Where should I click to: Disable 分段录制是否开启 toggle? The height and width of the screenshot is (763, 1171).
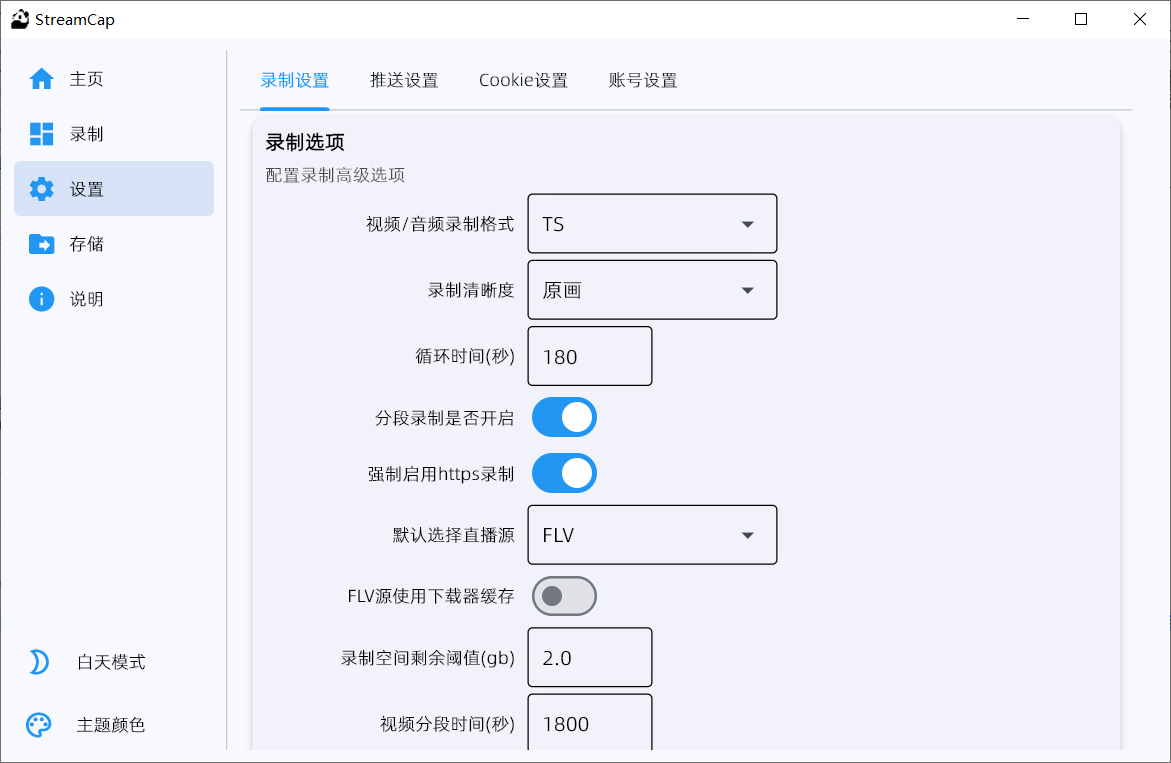564,417
